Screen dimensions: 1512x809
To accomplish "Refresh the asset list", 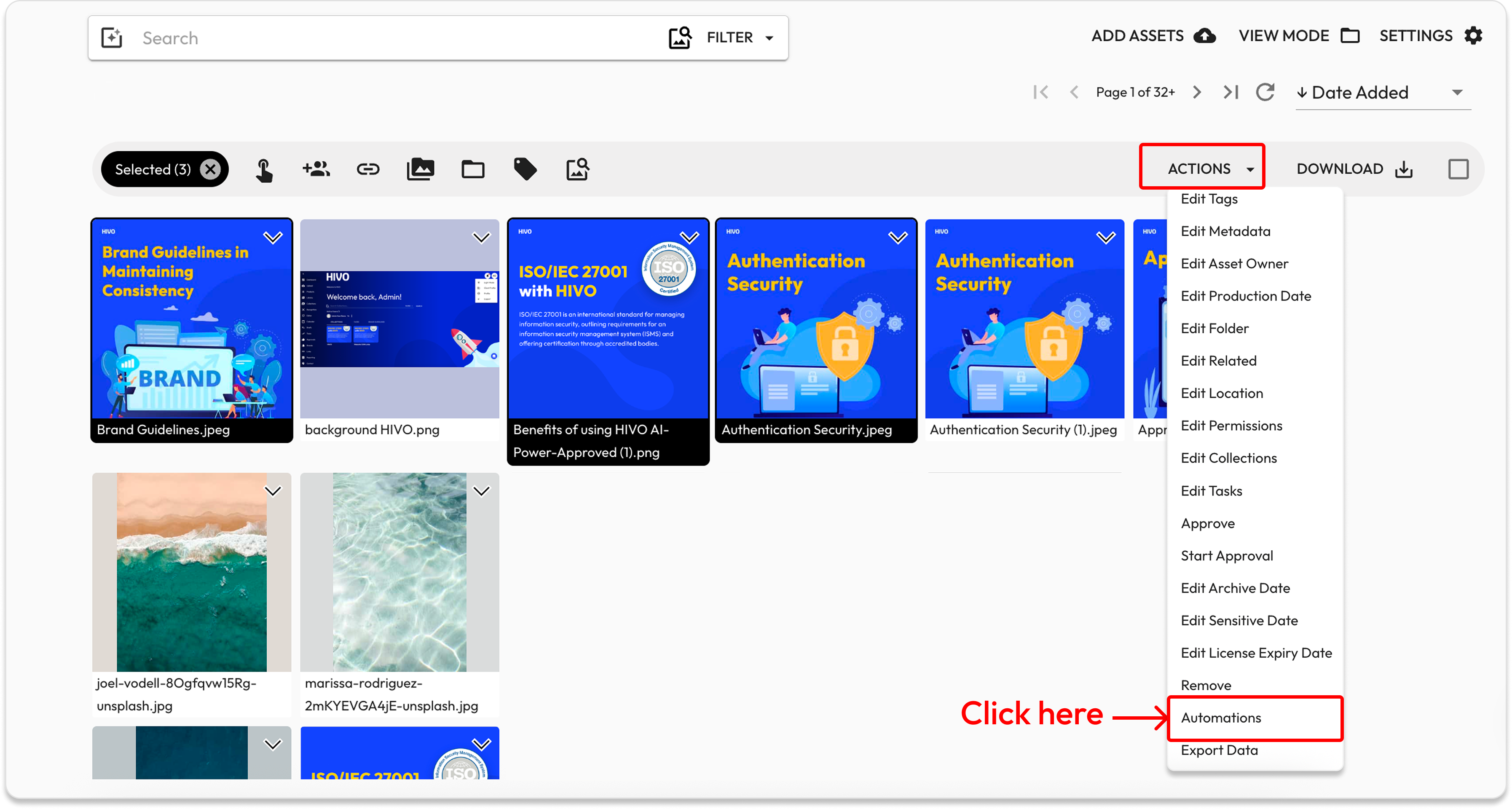I will pos(1265,92).
